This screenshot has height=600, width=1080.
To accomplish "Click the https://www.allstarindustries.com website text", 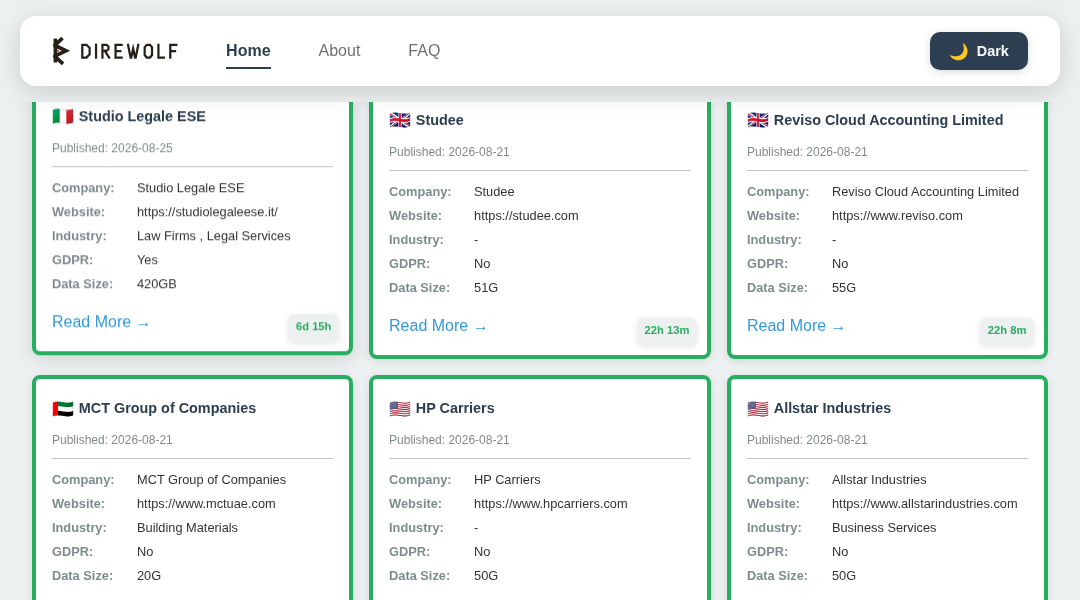I will point(924,504).
